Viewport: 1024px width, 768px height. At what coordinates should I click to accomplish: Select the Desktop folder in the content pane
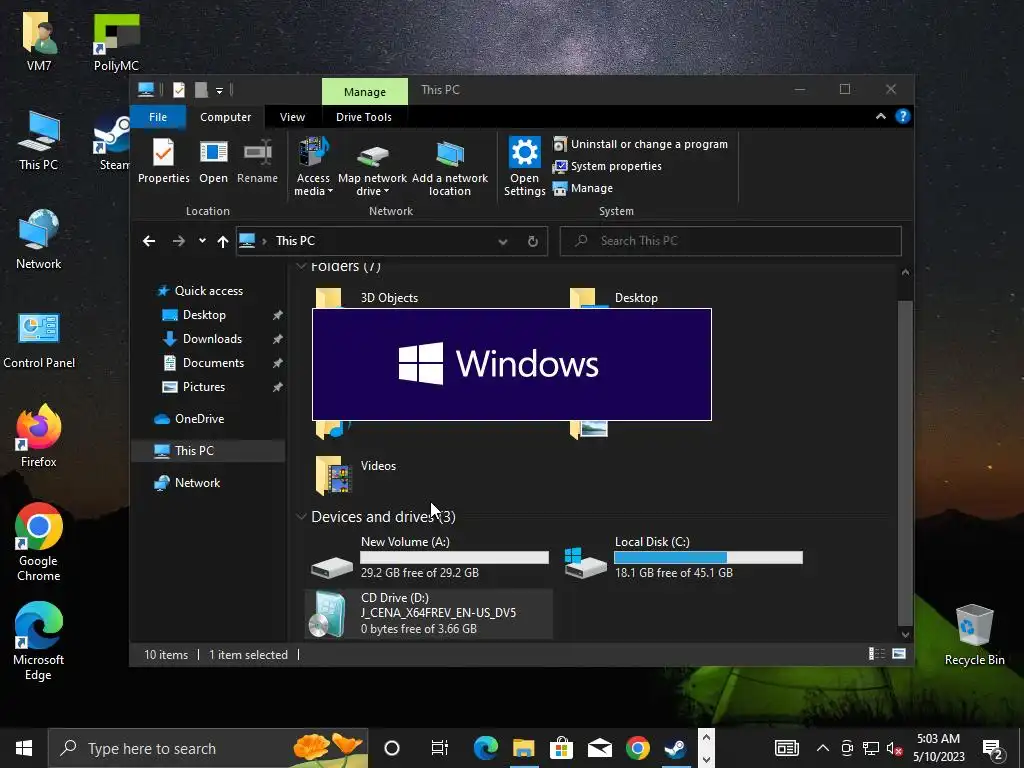point(636,298)
